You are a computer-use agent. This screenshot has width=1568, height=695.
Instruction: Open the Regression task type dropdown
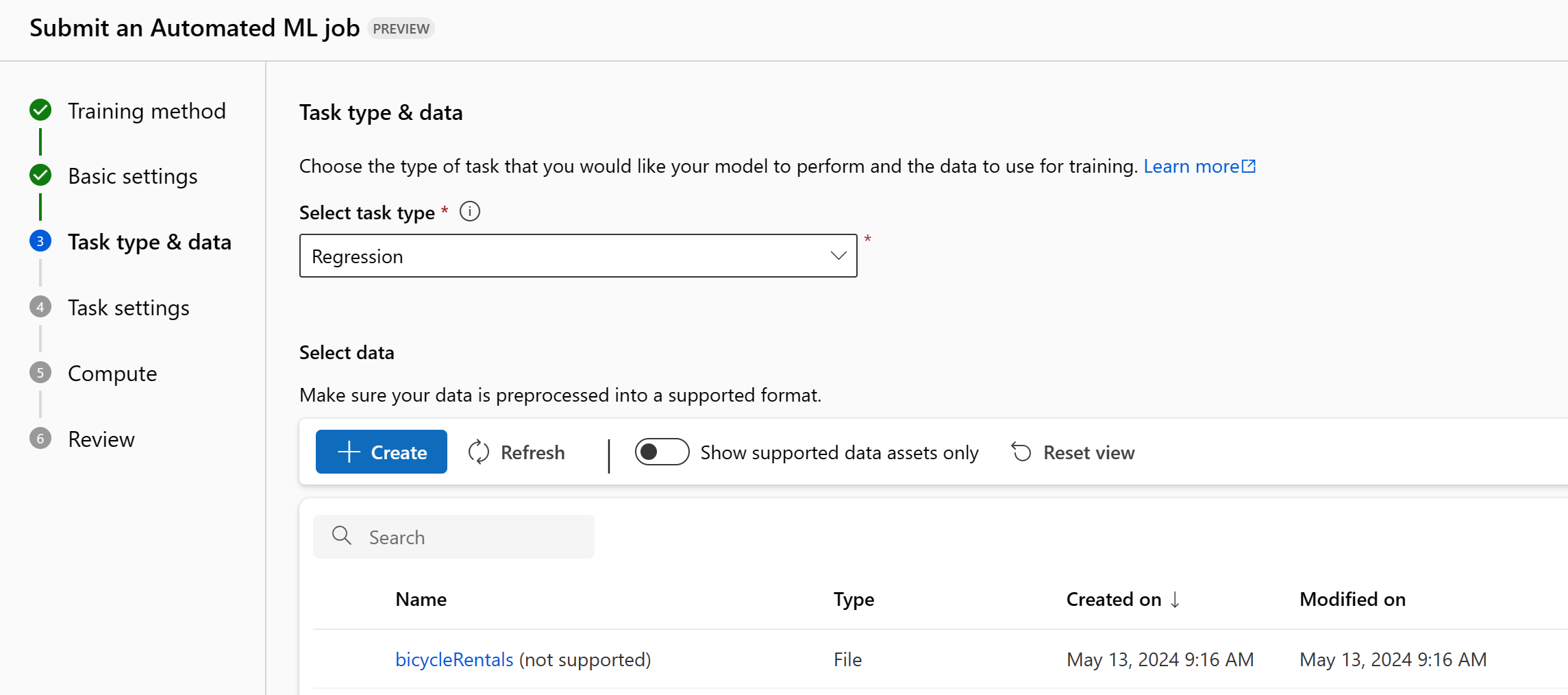pyautogui.click(x=577, y=256)
